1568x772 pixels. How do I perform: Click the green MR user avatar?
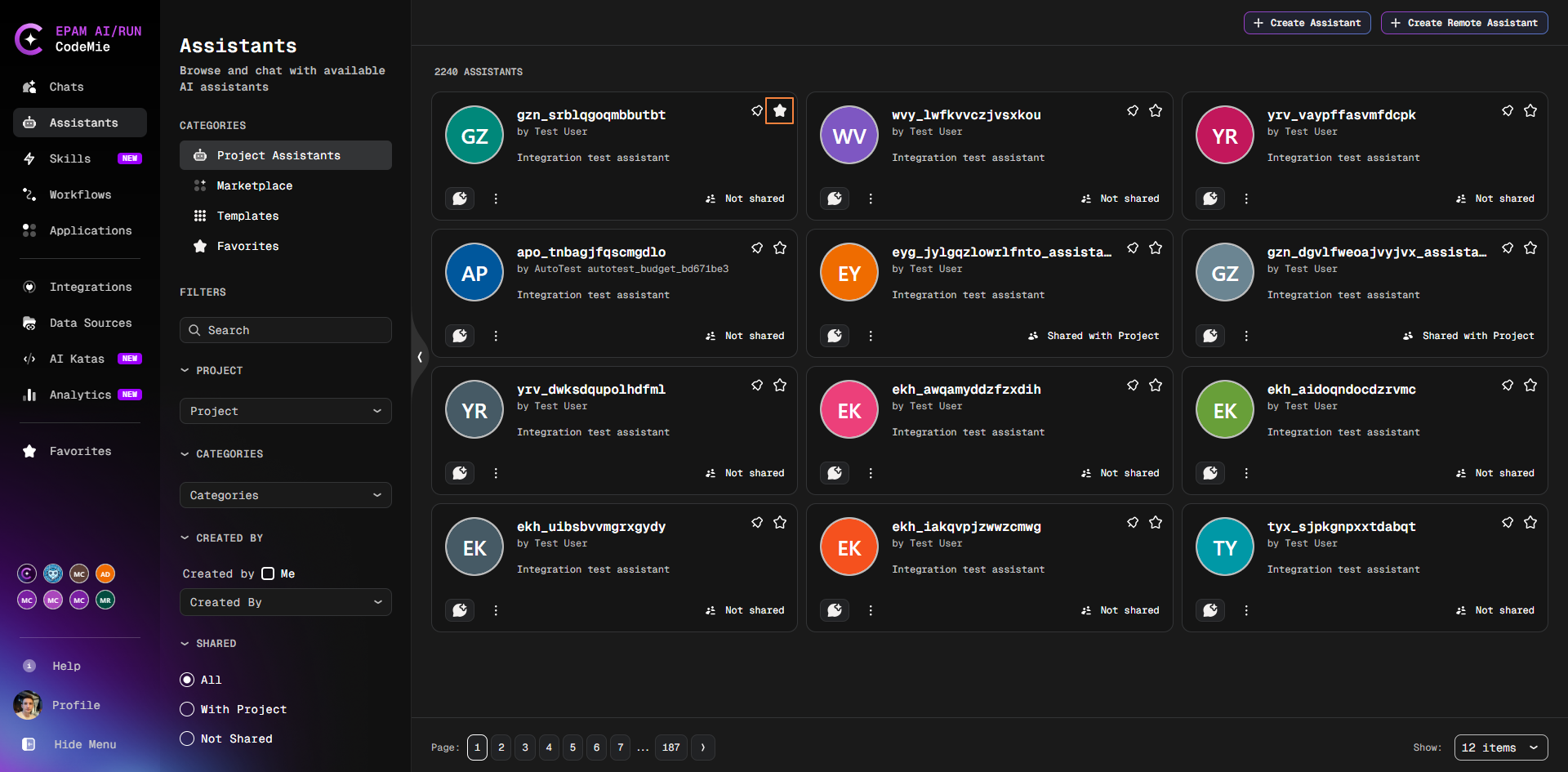pos(105,600)
